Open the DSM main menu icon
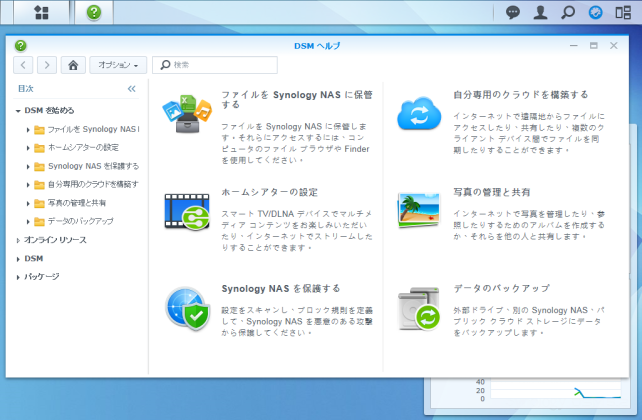 pyautogui.click(x=41, y=12)
